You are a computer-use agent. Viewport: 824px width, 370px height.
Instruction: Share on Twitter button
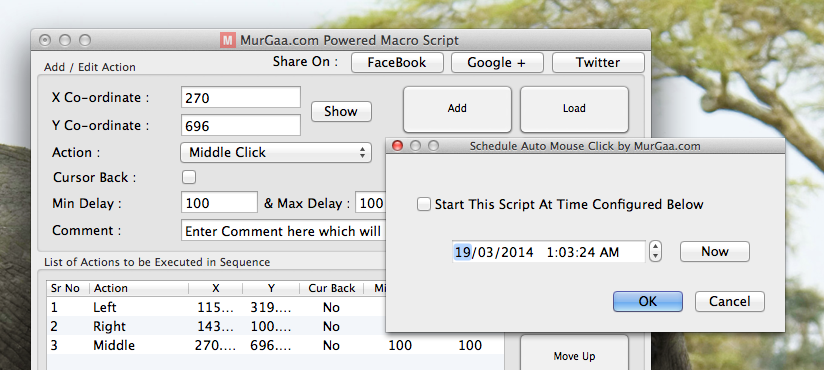click(x=598, y=63)
